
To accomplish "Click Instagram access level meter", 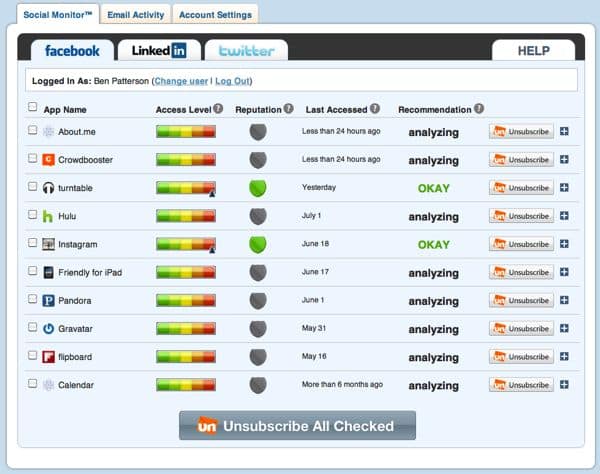I will (186, 244).
